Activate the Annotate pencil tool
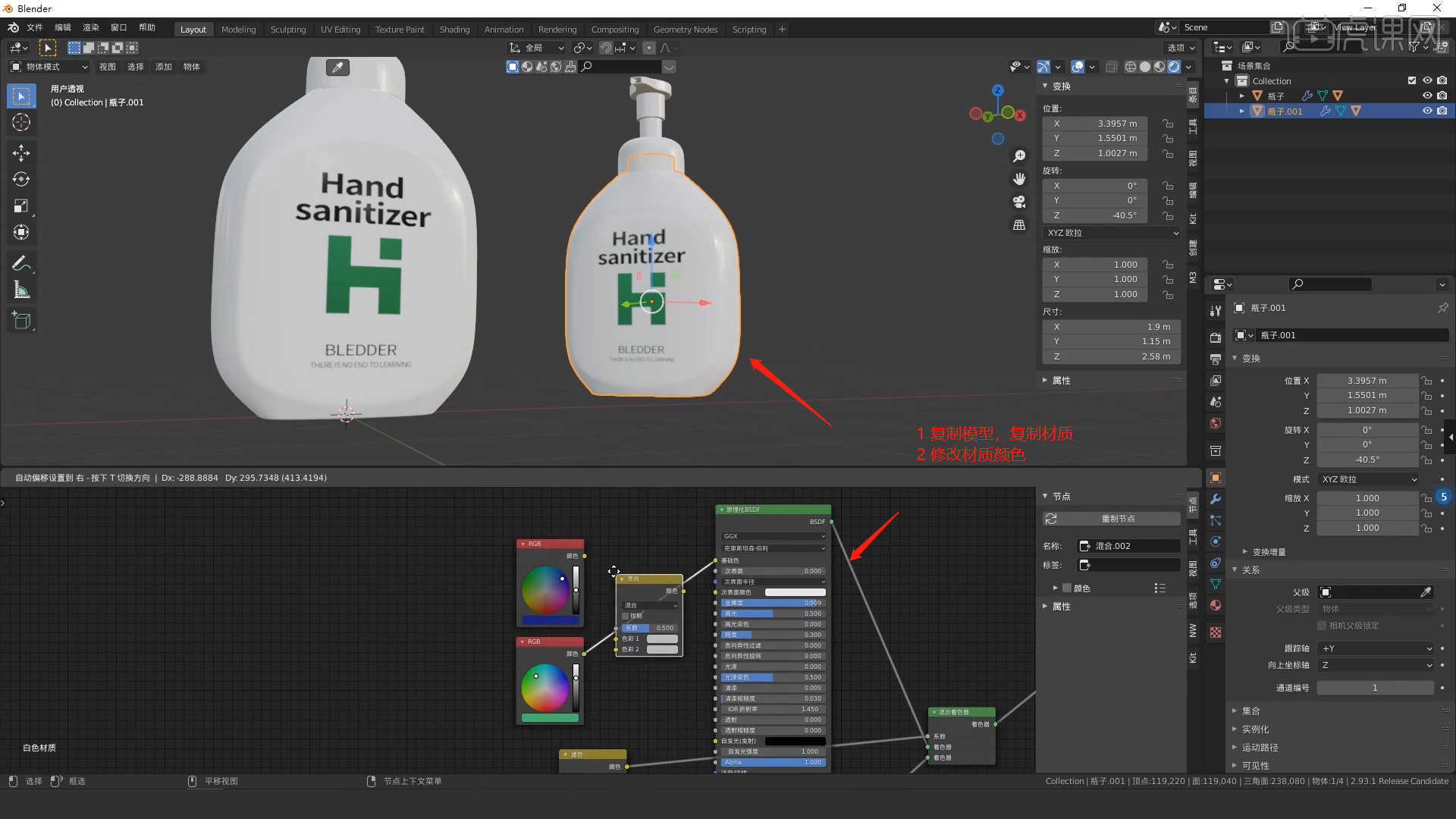 click(x=21, y=263)
